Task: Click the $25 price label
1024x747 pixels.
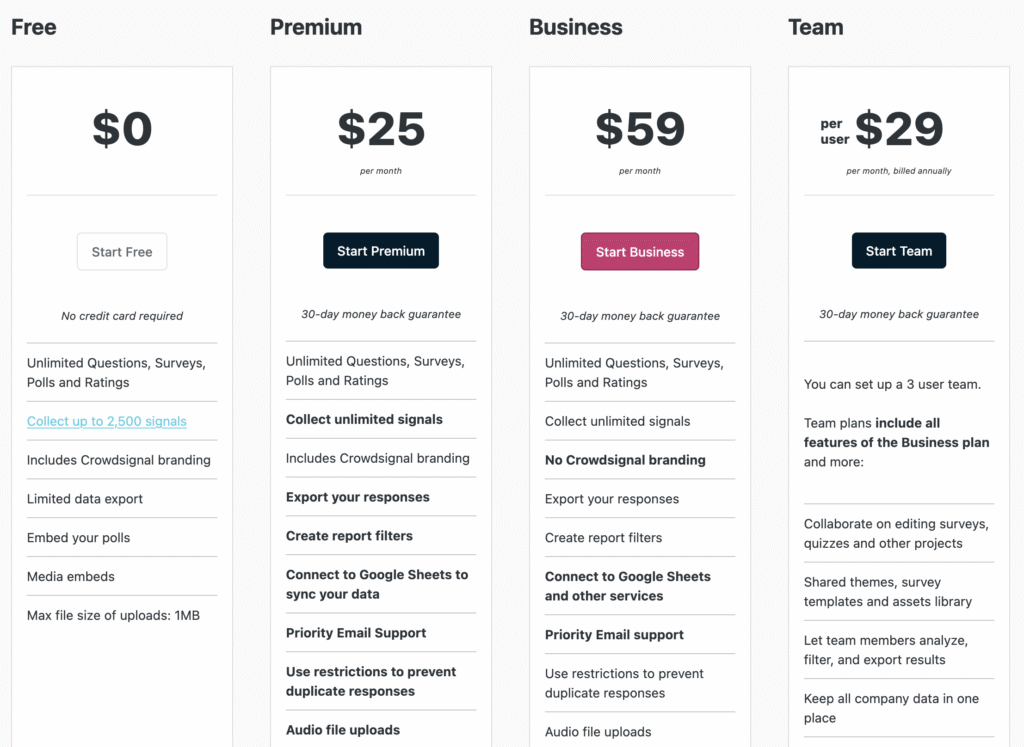Action: (380, 128)
